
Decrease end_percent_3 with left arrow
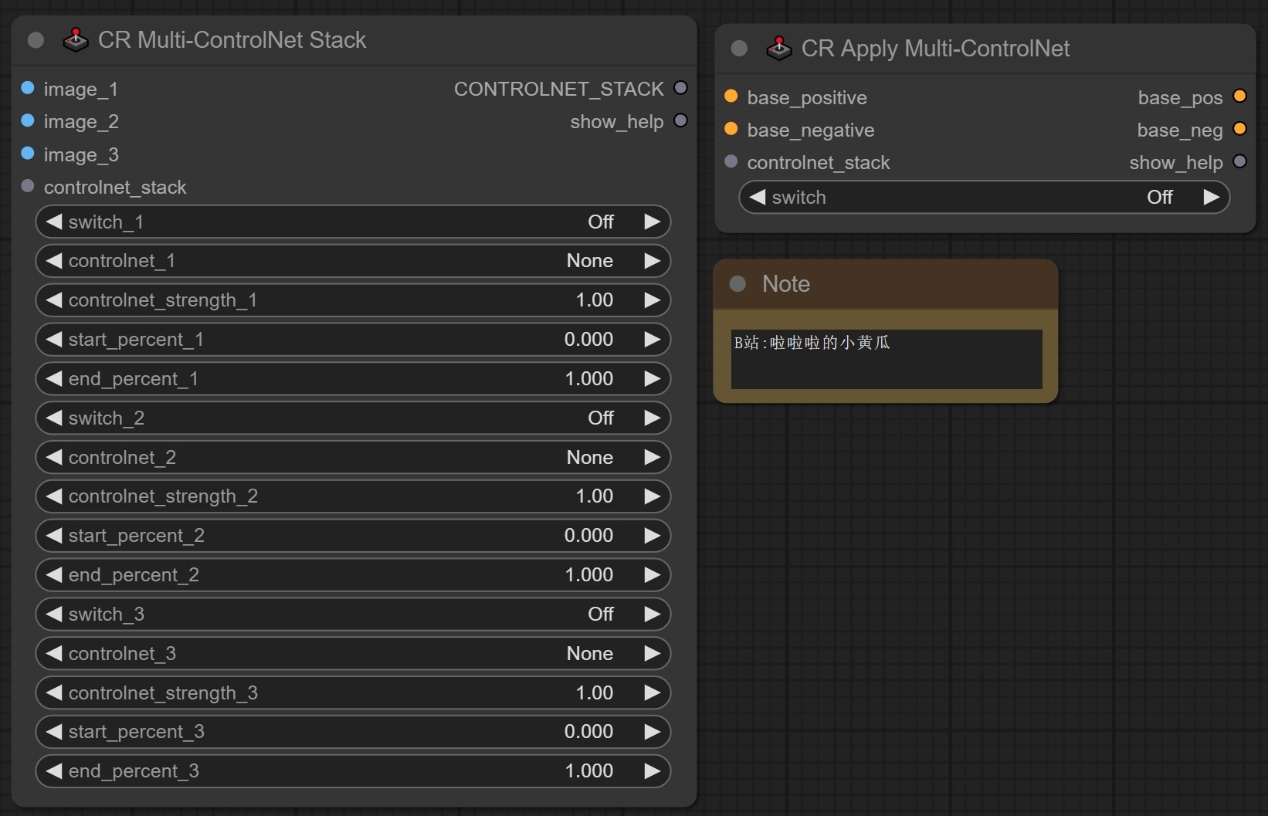(54, 771)
